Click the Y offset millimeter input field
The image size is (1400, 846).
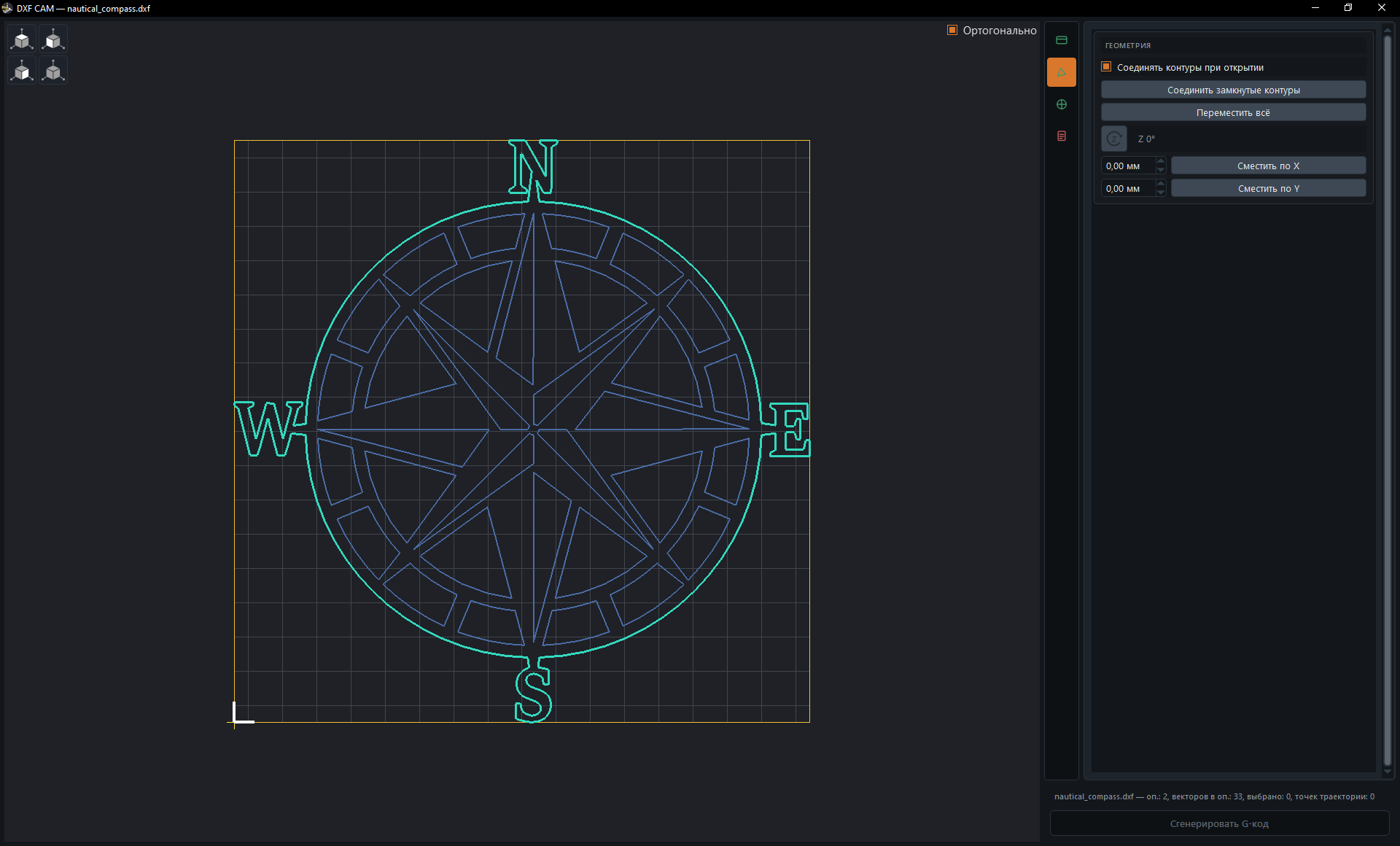pos(1128,188)
